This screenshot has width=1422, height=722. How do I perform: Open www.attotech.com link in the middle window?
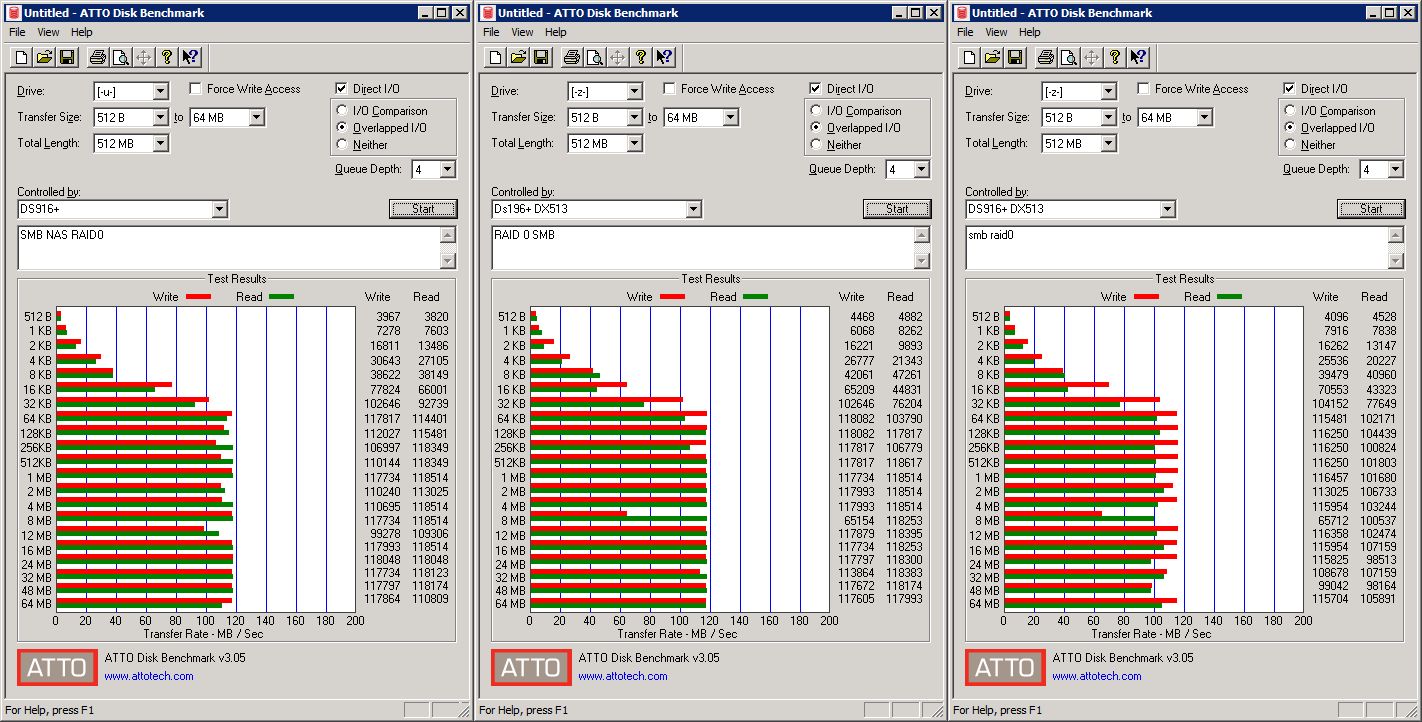(623, 676)
